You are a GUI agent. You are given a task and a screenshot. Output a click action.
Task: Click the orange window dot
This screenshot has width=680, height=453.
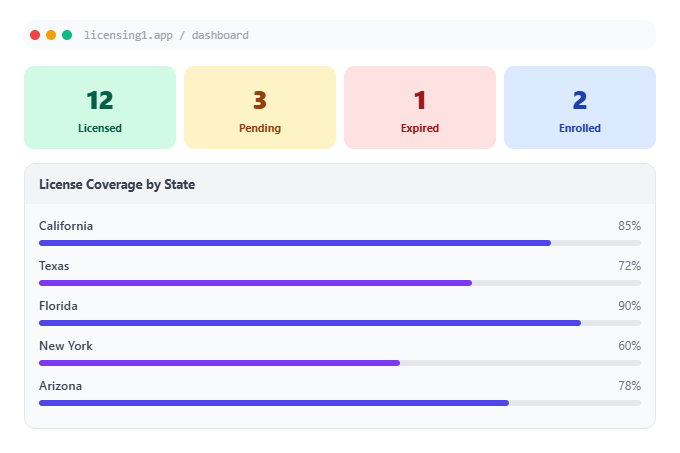(51, 35)
